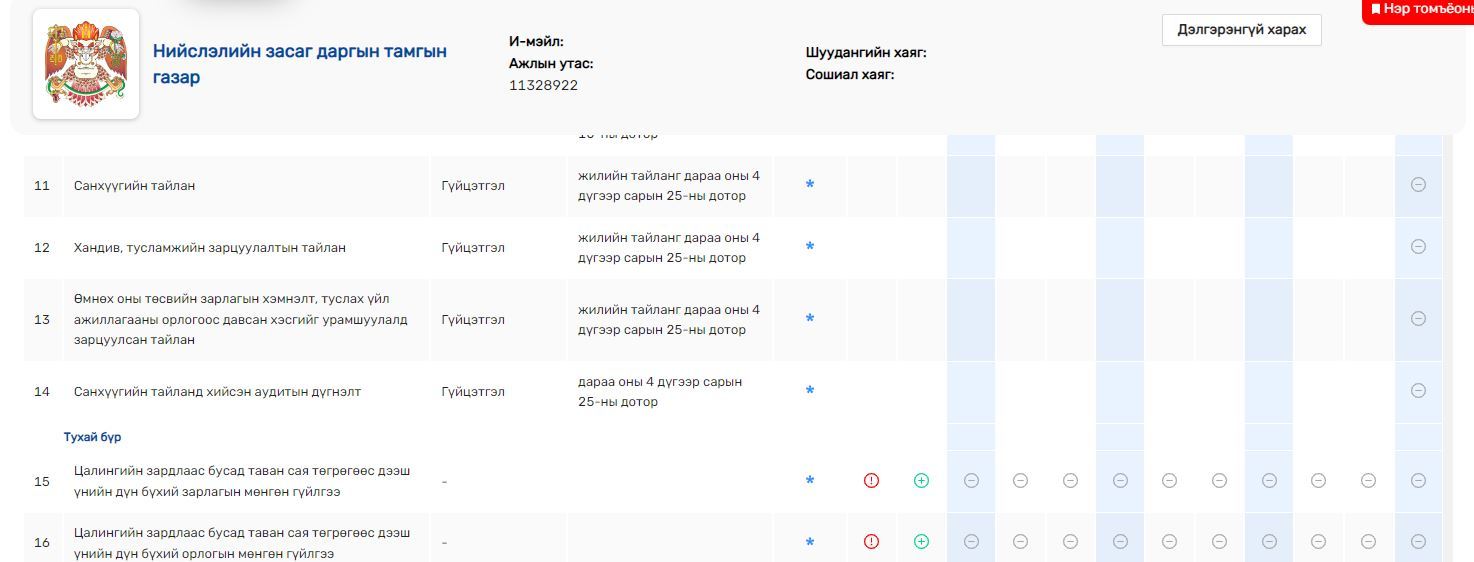The height and width of the screenshot is (562, 1474).
Task: Click the organization emblem thumbnail
Action: click(x=86, y=64)
